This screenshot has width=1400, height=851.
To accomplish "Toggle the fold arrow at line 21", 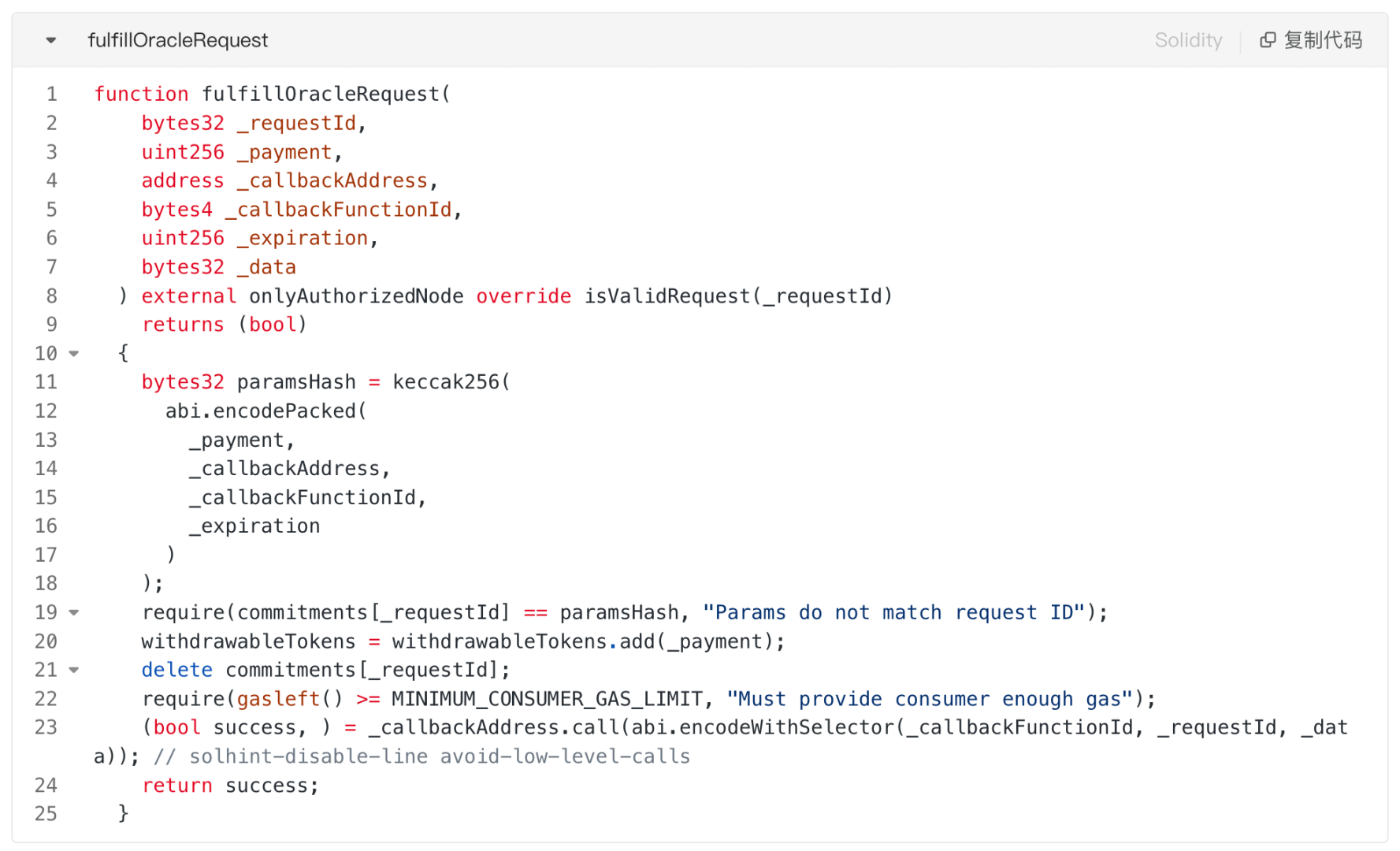I will [x=74, y=670].
